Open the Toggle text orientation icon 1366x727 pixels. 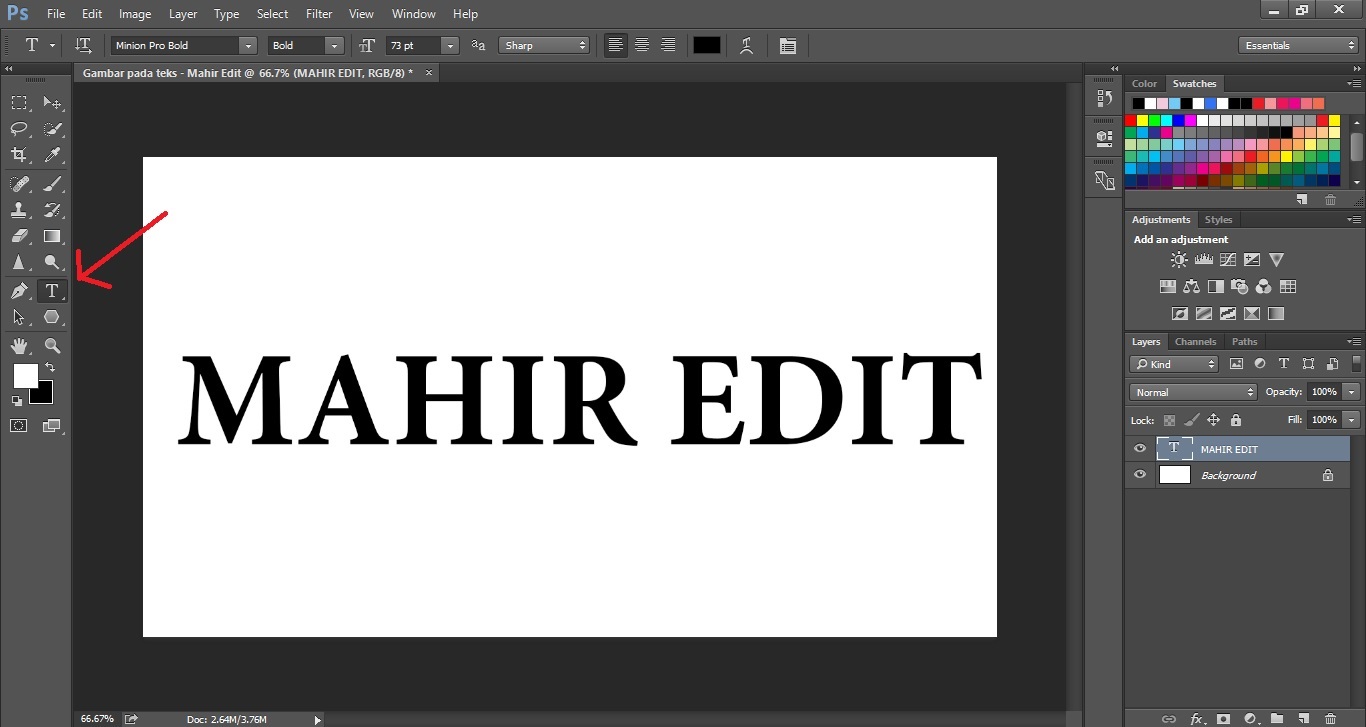[84, 45]
